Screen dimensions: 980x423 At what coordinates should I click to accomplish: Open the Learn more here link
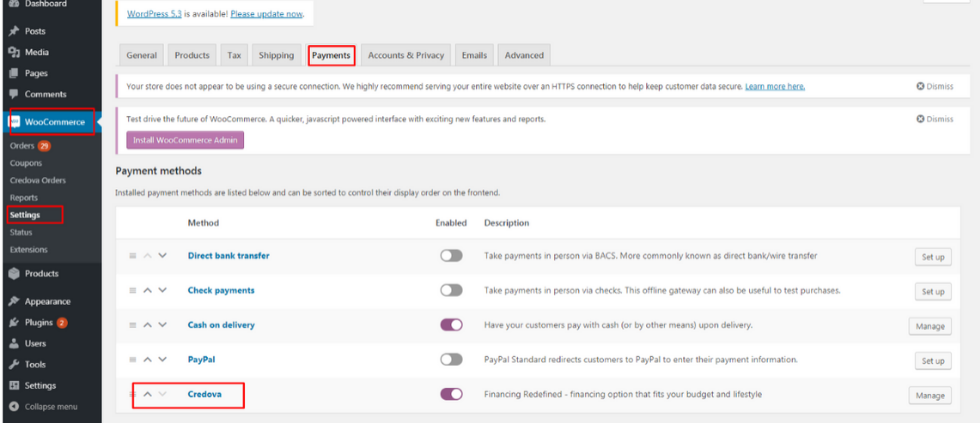pos(775,86)
